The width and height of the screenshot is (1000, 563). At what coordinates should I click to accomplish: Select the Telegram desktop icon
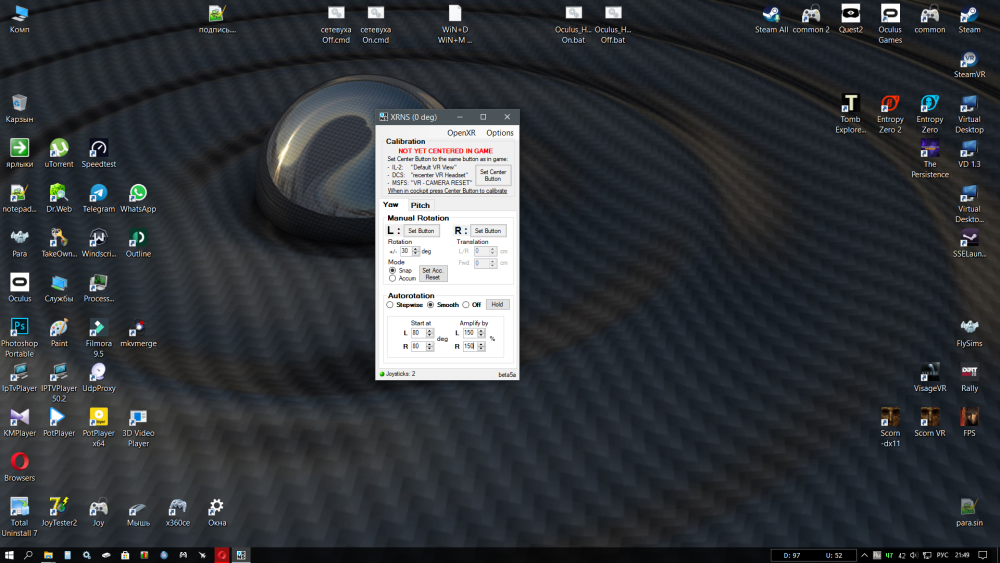pyautogui.click(x=98, y=198)
